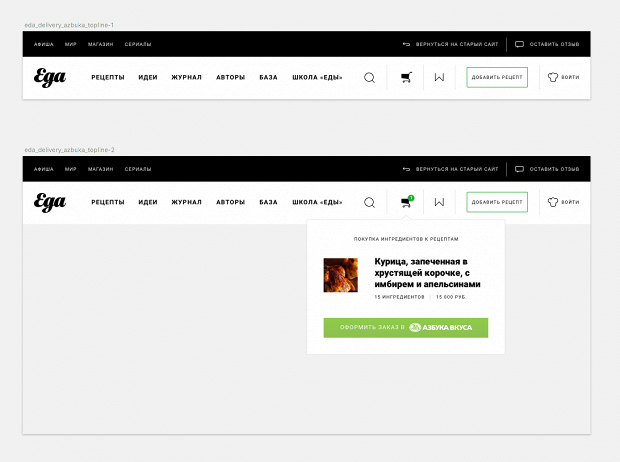620x462 pixels.
Task: Open bookmarks icon in the lower header
Action: [x=438, y=202]
